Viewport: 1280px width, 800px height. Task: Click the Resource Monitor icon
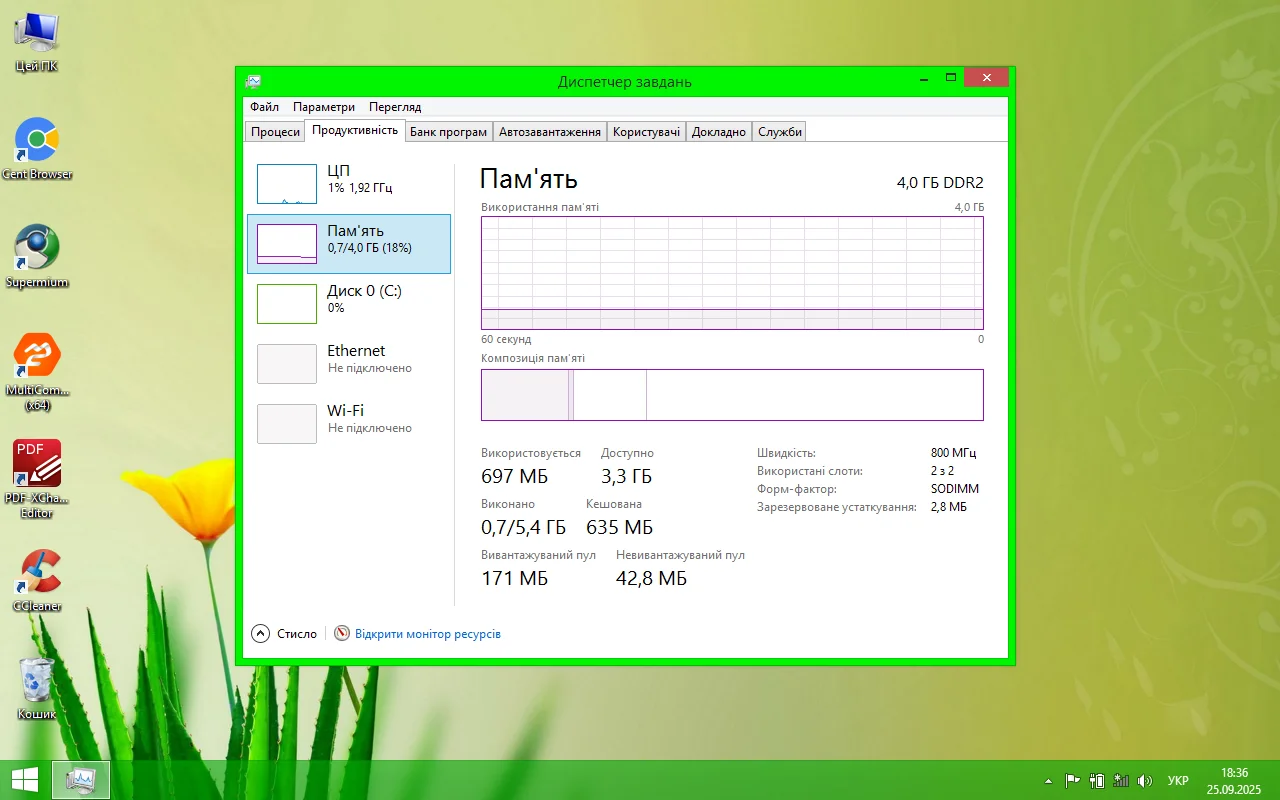[x=342, y=634]
